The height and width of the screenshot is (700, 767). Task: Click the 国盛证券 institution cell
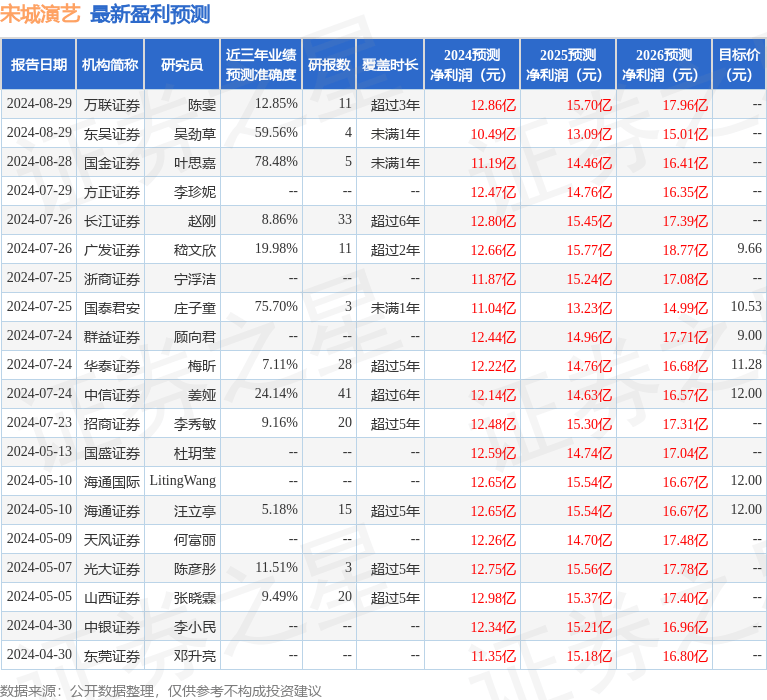tap(112, 452)
